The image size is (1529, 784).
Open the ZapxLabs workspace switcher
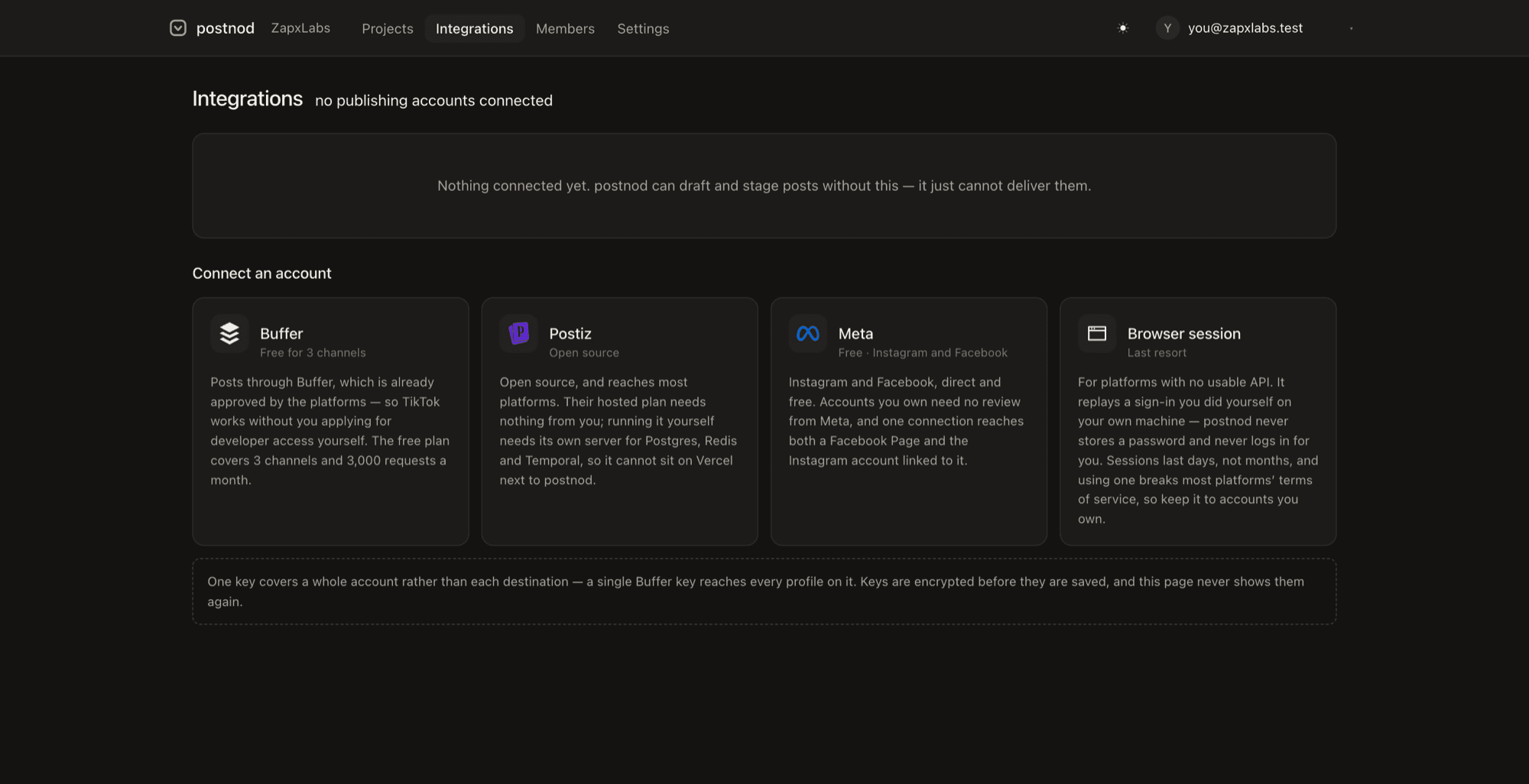(300, 28)
